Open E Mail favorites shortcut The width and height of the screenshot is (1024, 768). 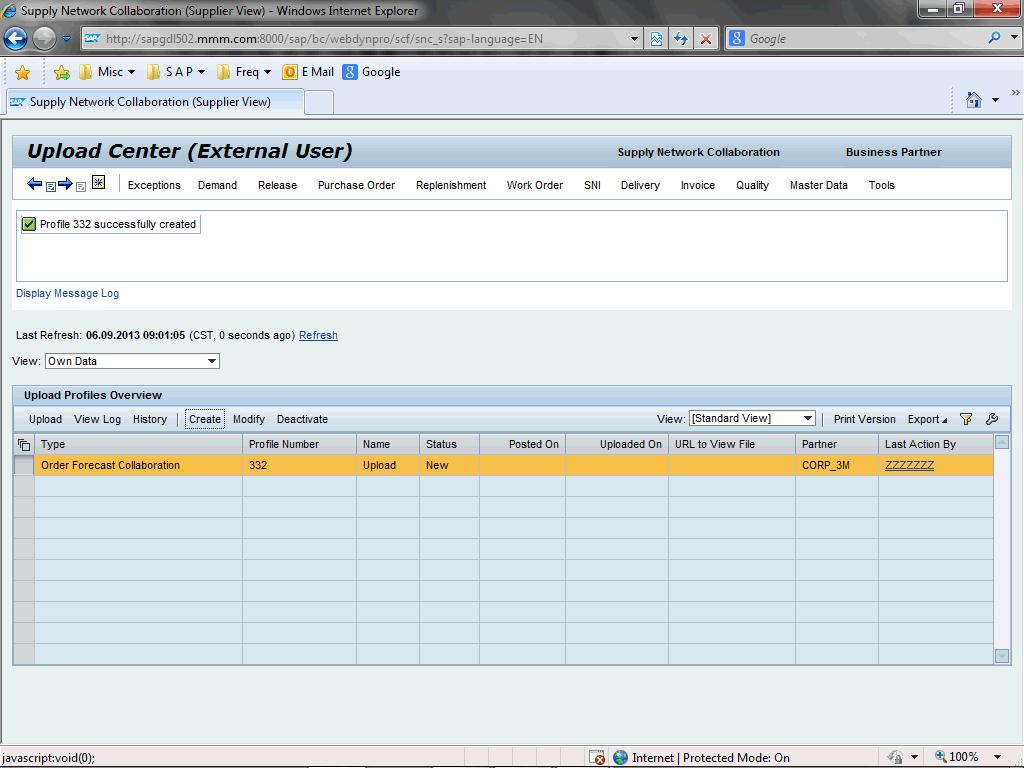point(308,72)
